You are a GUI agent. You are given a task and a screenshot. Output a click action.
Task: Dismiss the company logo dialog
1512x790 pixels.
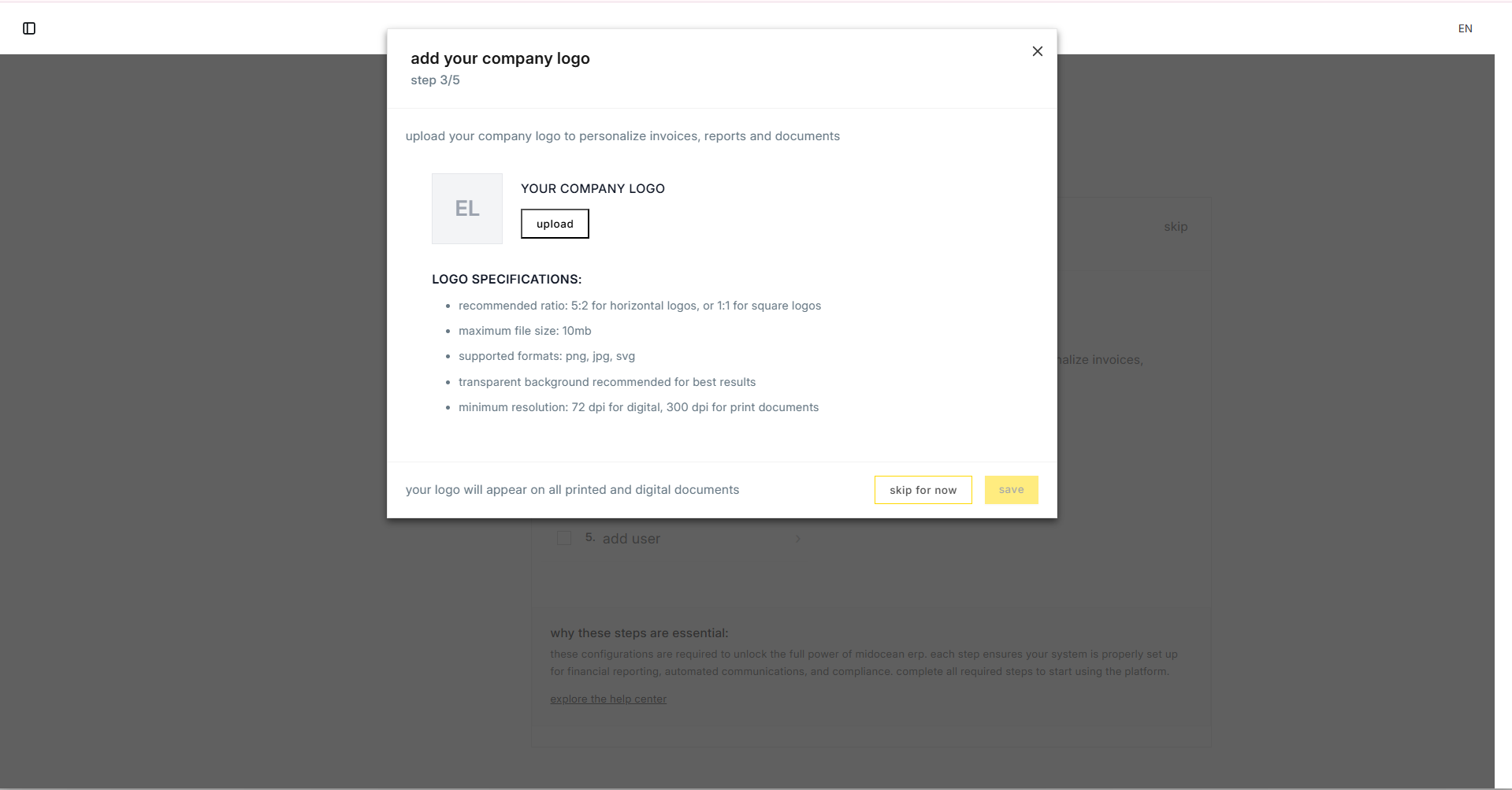(1037, 50)
